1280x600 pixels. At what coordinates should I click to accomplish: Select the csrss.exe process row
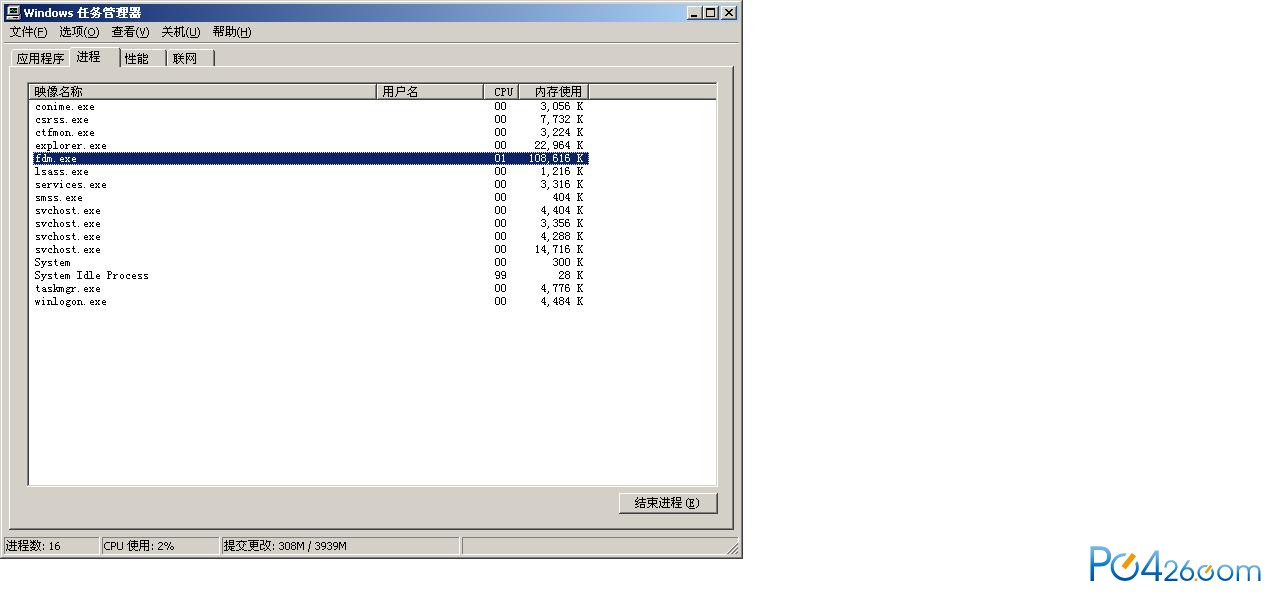[310, 120]
